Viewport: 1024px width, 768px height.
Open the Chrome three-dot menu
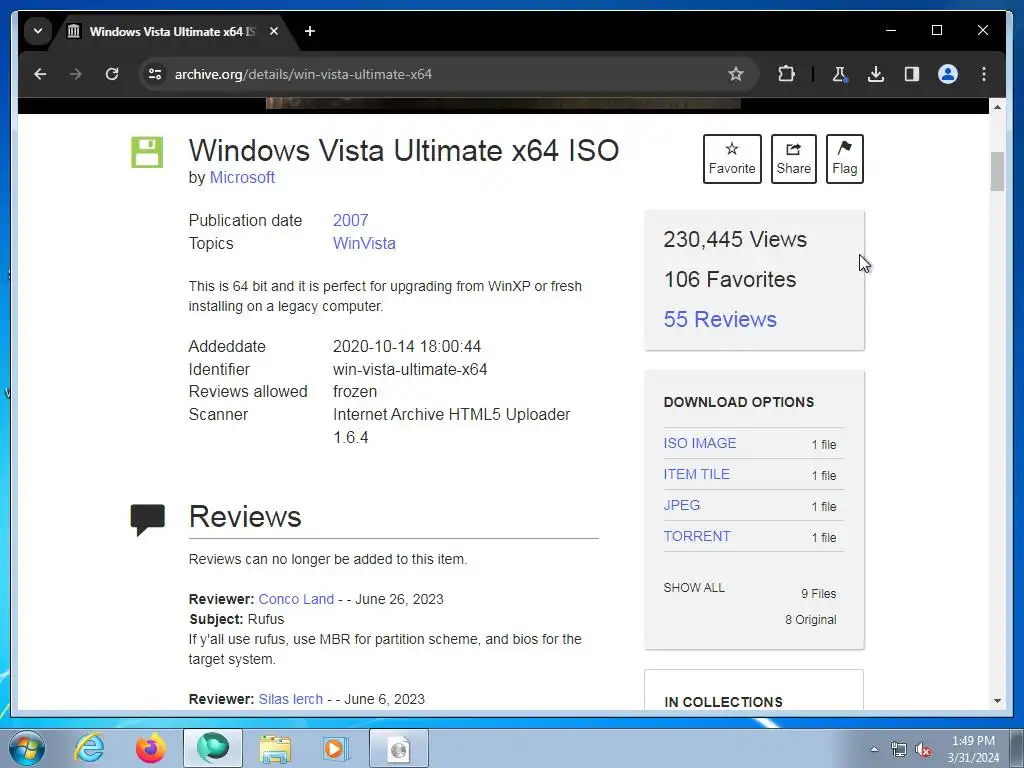point(984,74)
